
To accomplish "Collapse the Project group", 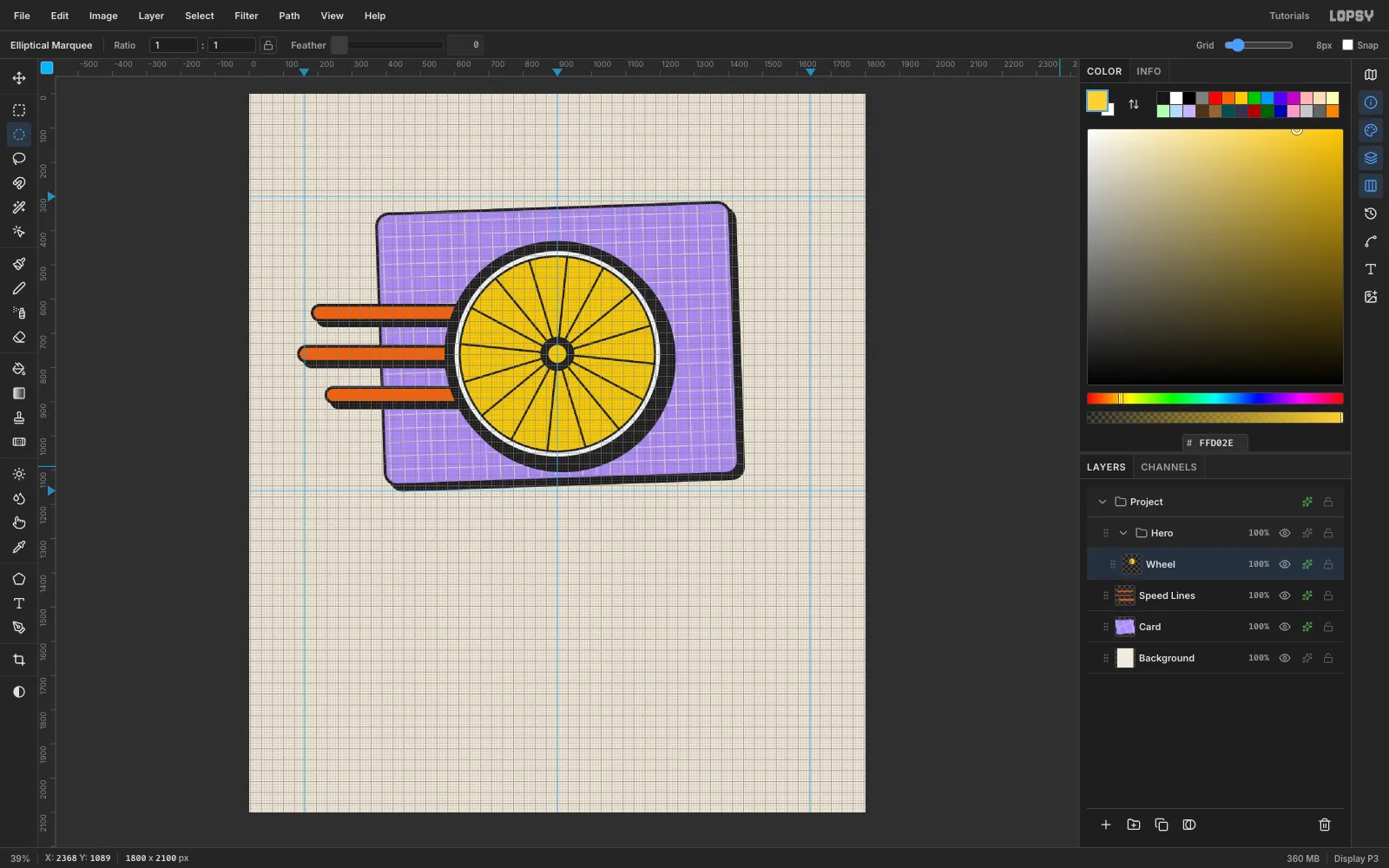I will [1103, 502].
